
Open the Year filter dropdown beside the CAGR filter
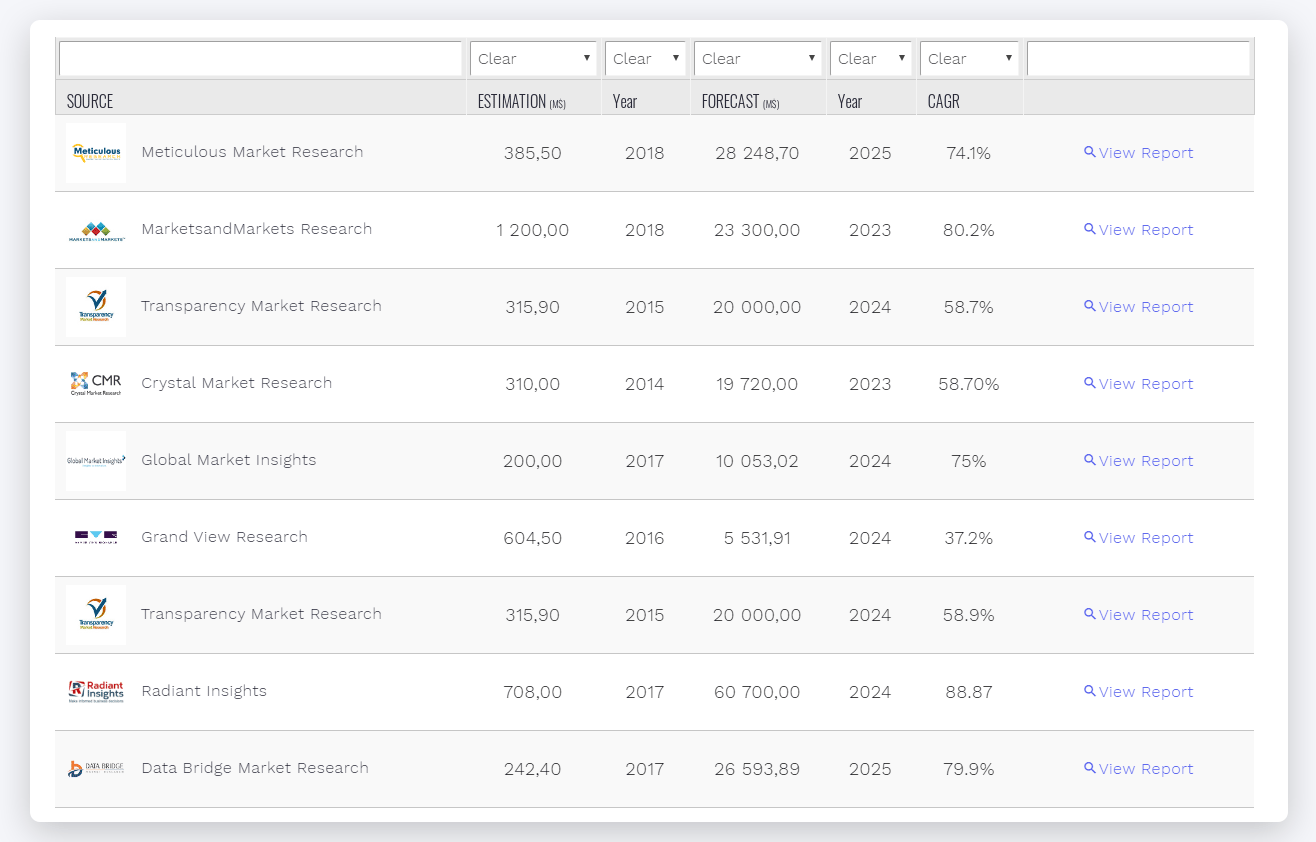871,58
